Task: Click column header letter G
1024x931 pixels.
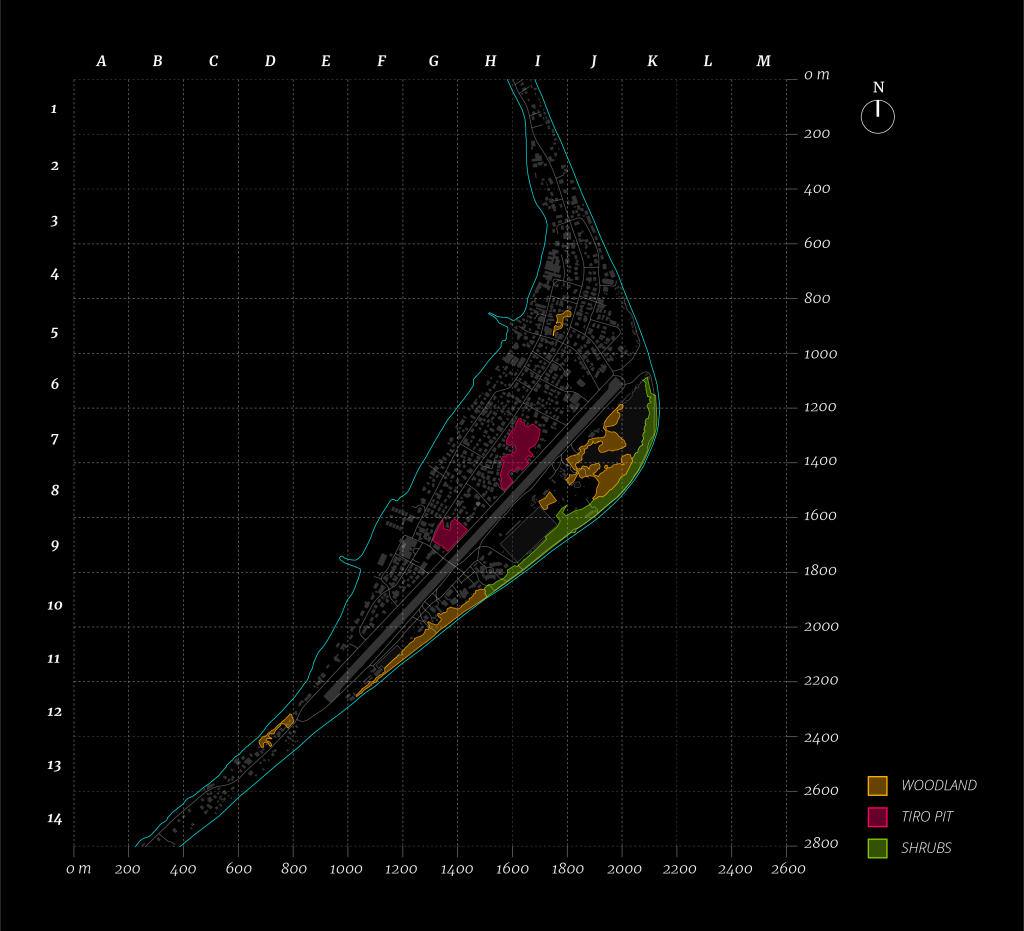Action: [x=433, y=62]
